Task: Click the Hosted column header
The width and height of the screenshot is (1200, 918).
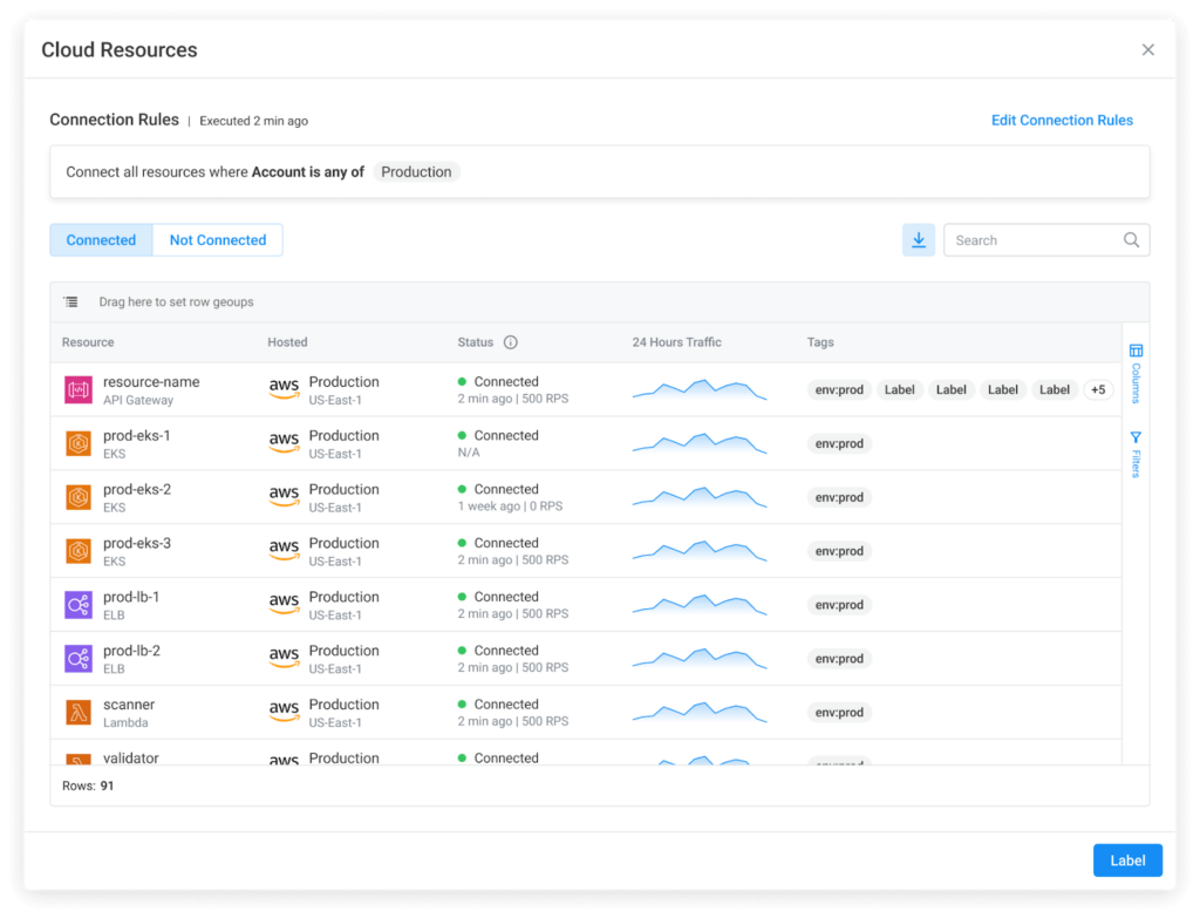Action: point(287,342)
